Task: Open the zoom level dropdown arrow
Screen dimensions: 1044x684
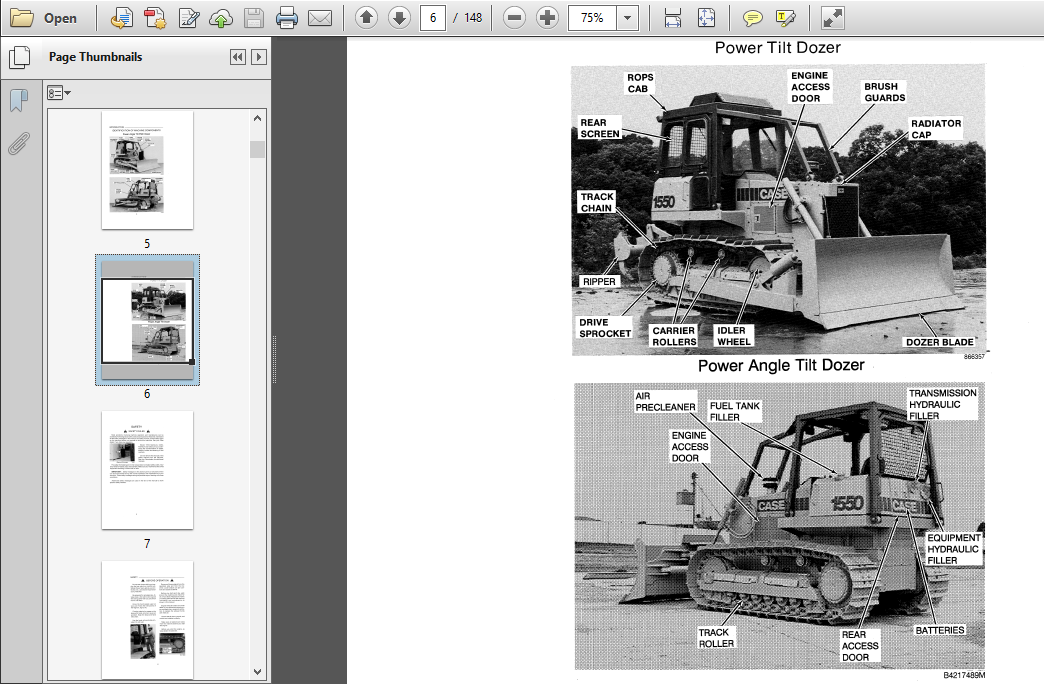Action: [627, 18]
